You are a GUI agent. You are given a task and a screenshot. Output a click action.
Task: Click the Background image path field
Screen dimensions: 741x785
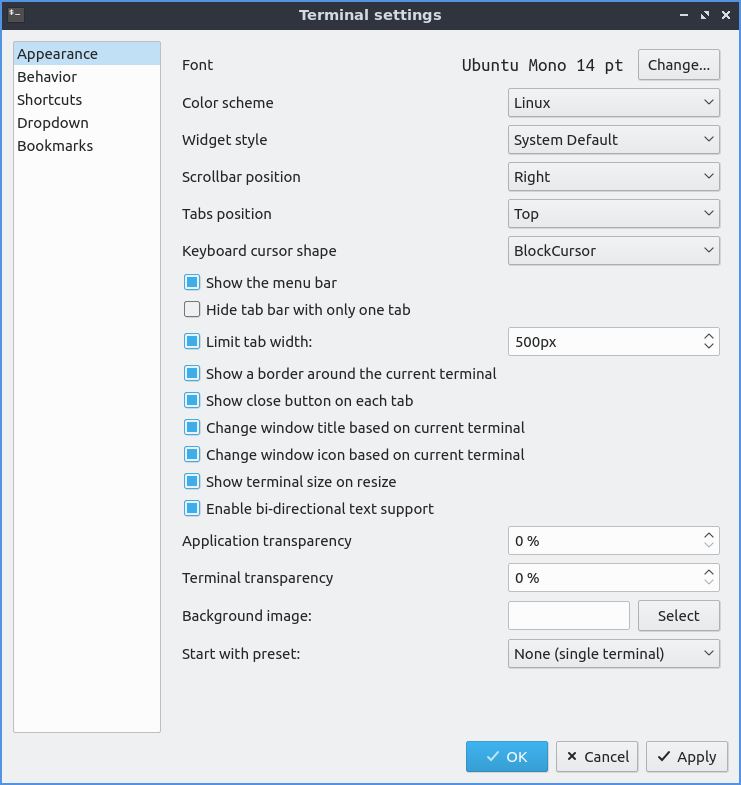(569, 616)
